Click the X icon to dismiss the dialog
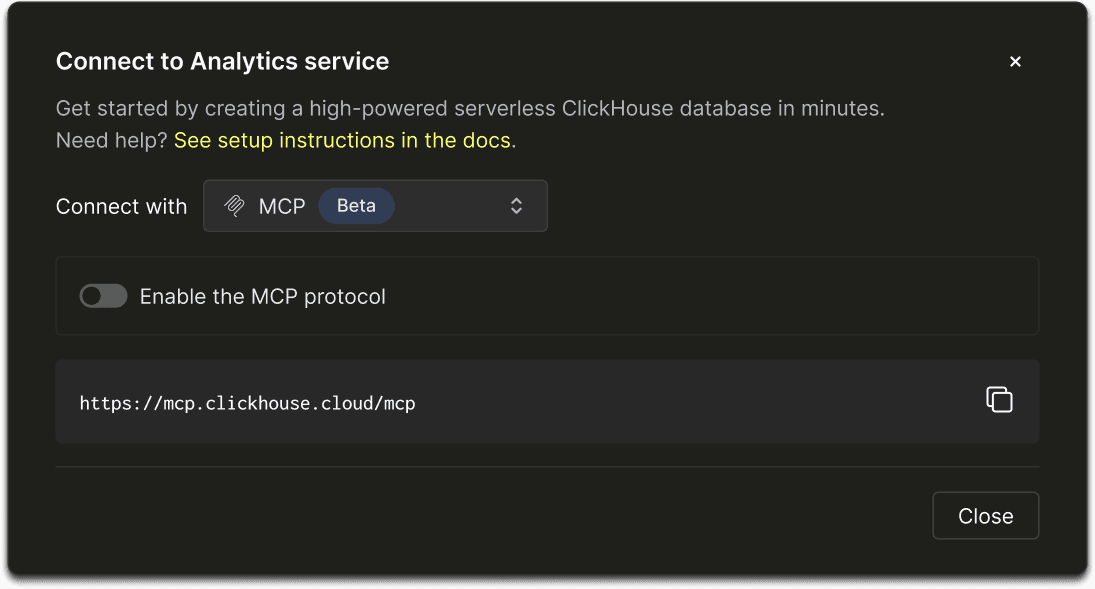 pos(1015,61)
